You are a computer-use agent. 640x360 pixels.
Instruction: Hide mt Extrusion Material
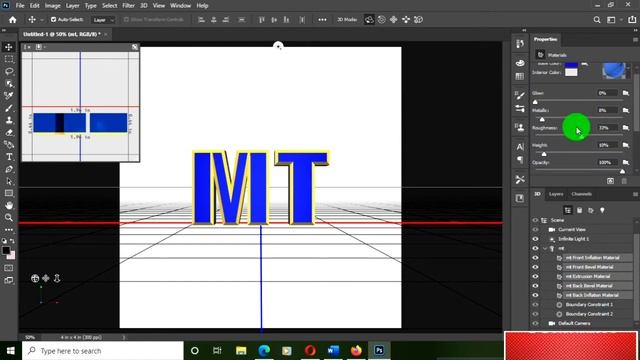point(535,276)
